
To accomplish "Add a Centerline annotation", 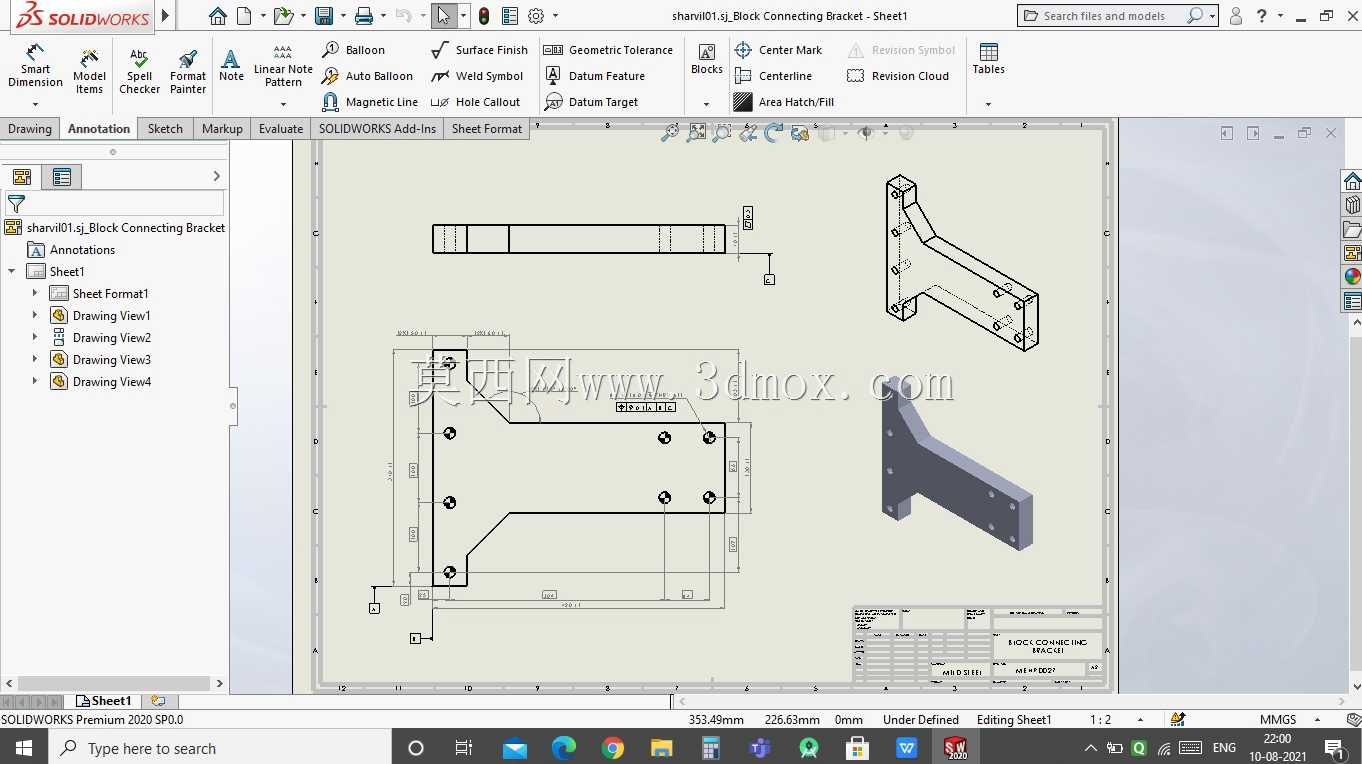I will point(773,76).
